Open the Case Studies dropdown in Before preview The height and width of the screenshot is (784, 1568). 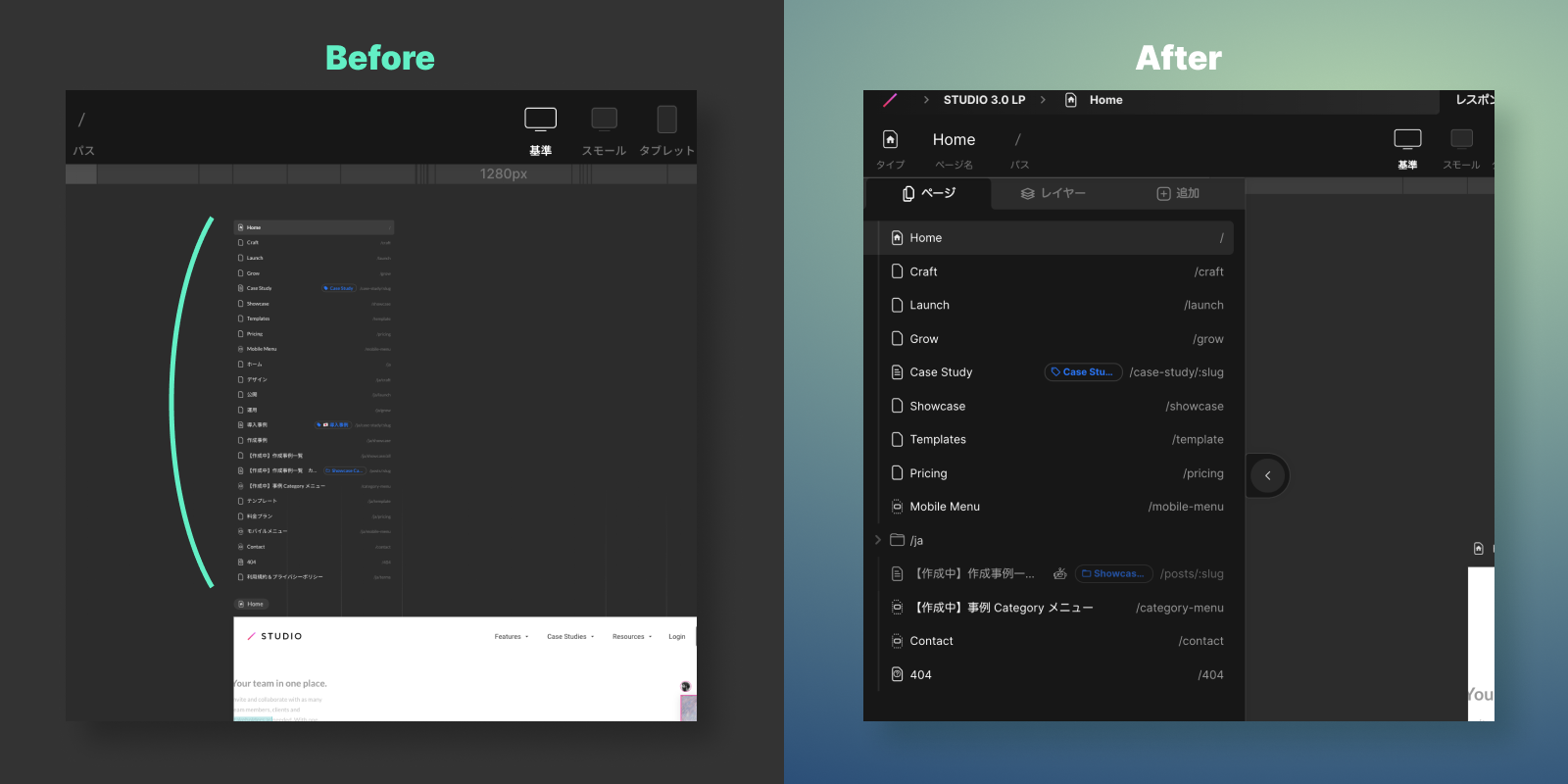(570, 637)
